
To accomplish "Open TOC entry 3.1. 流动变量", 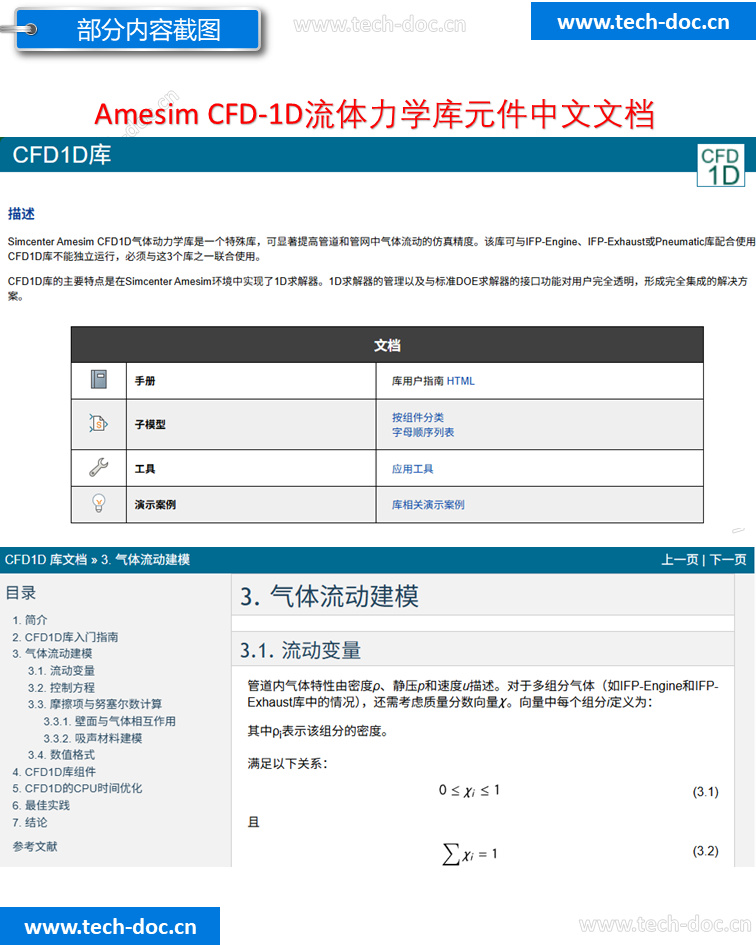I will (x=61, y=671).
